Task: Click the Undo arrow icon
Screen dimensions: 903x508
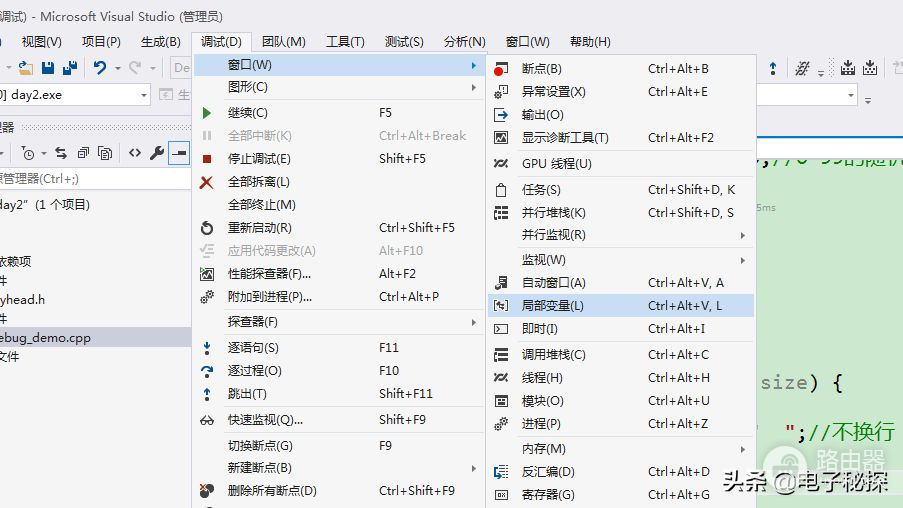Action: point(100,68)
